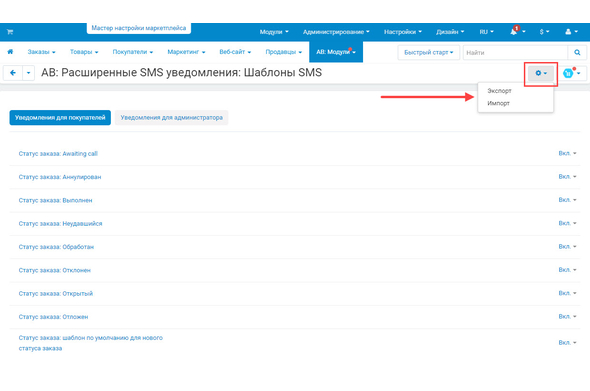Choose Экспорт from the gear menu
Screen dimensions: 590x391
[x=499, y=91]
